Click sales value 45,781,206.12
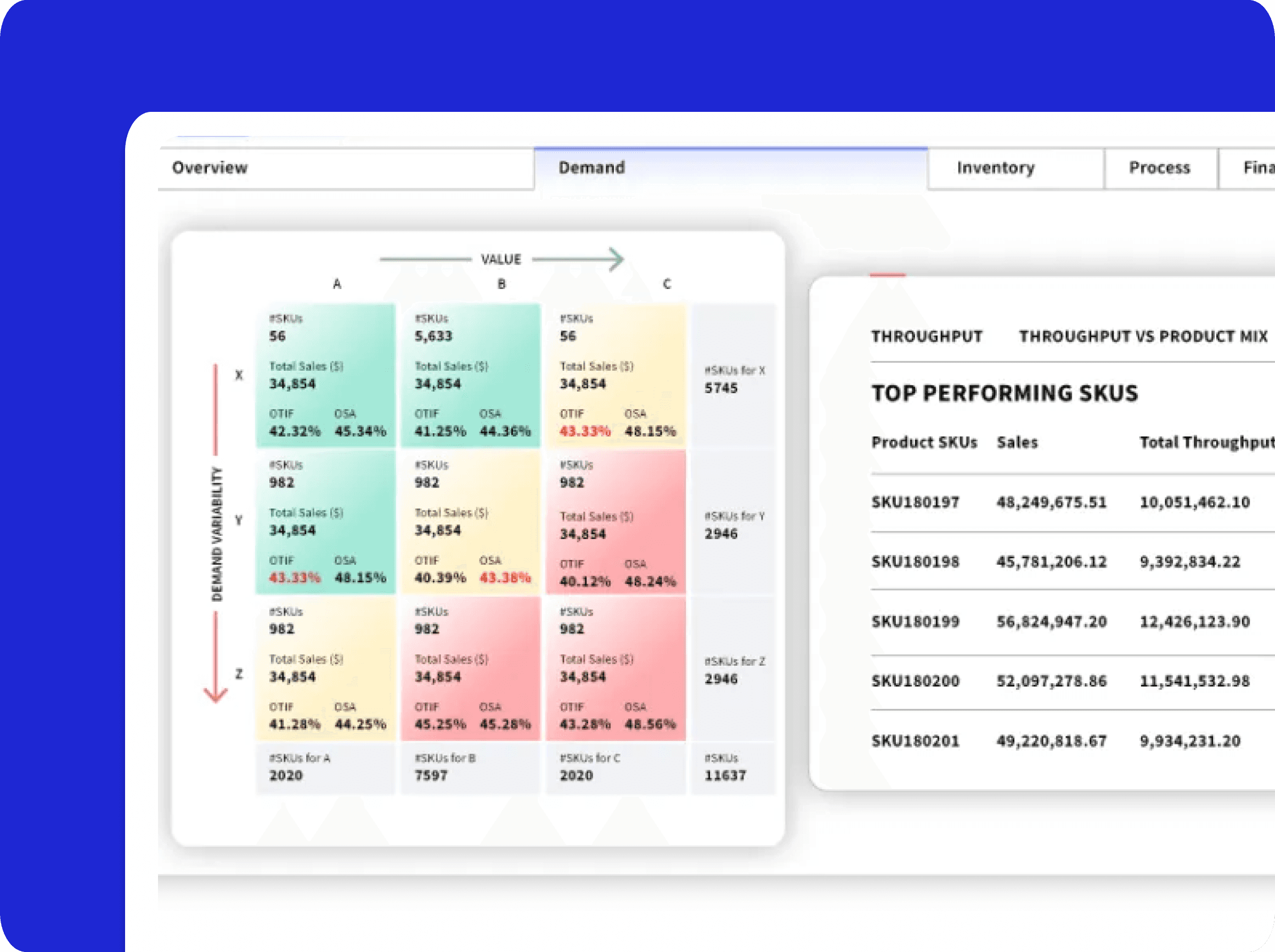The width and height of the screenshot is (1275, 952). (x=1051, y=562)
